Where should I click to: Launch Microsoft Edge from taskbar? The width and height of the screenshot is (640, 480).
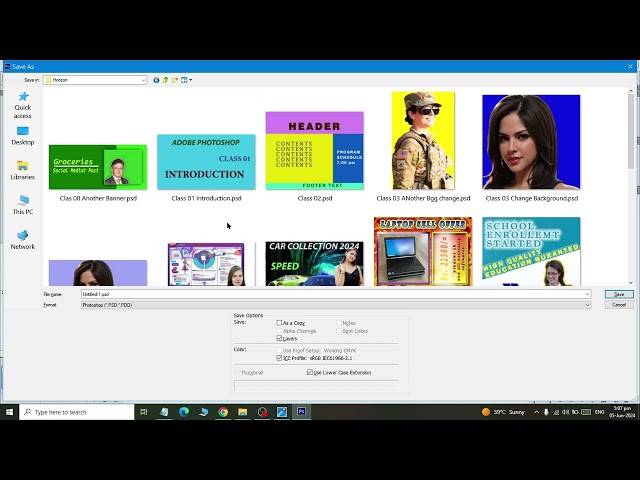(x=184, y=412)
